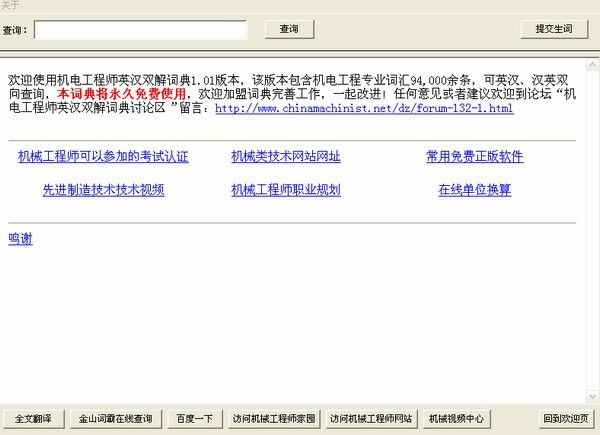Click the 鸣谢 link
600x435 pixels.
pos(20,239)
